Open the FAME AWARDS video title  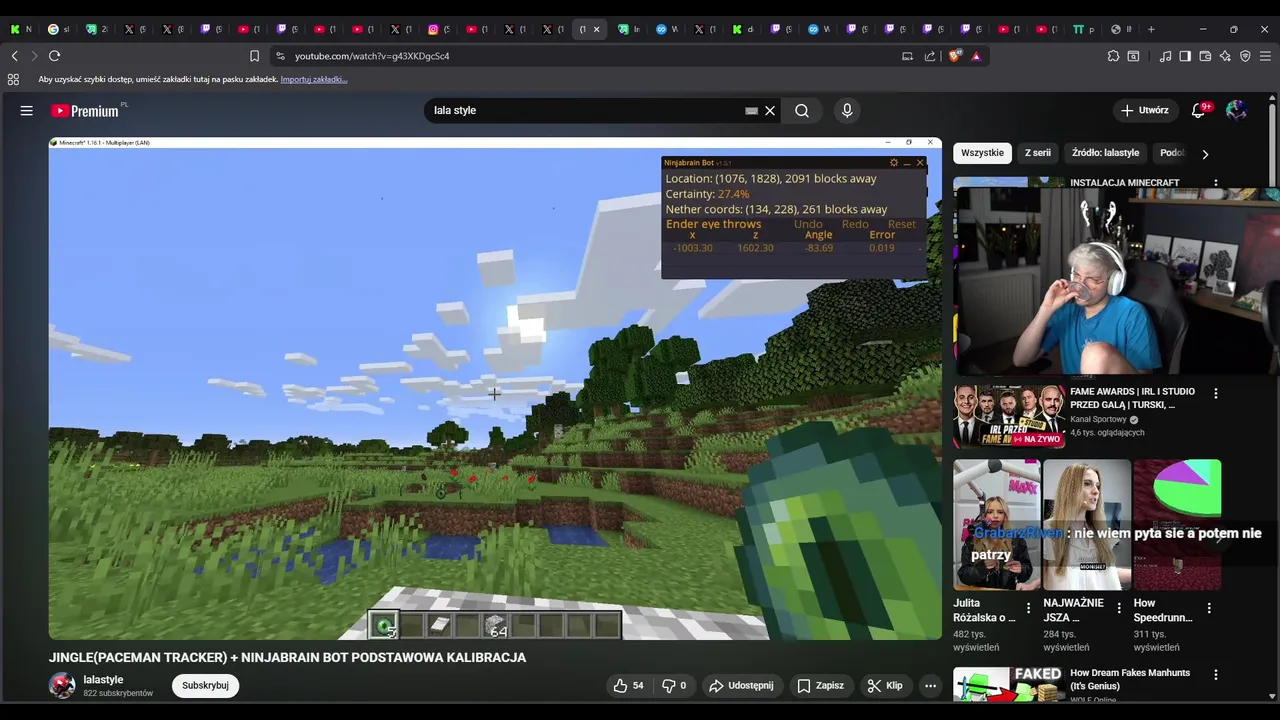1132,398
